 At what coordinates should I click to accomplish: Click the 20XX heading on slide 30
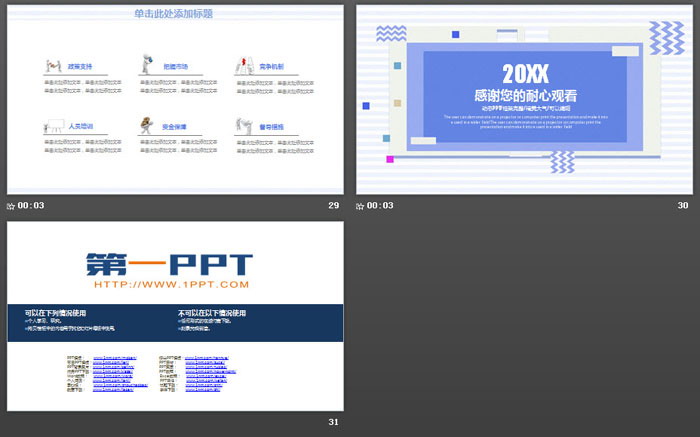[525, 74]
